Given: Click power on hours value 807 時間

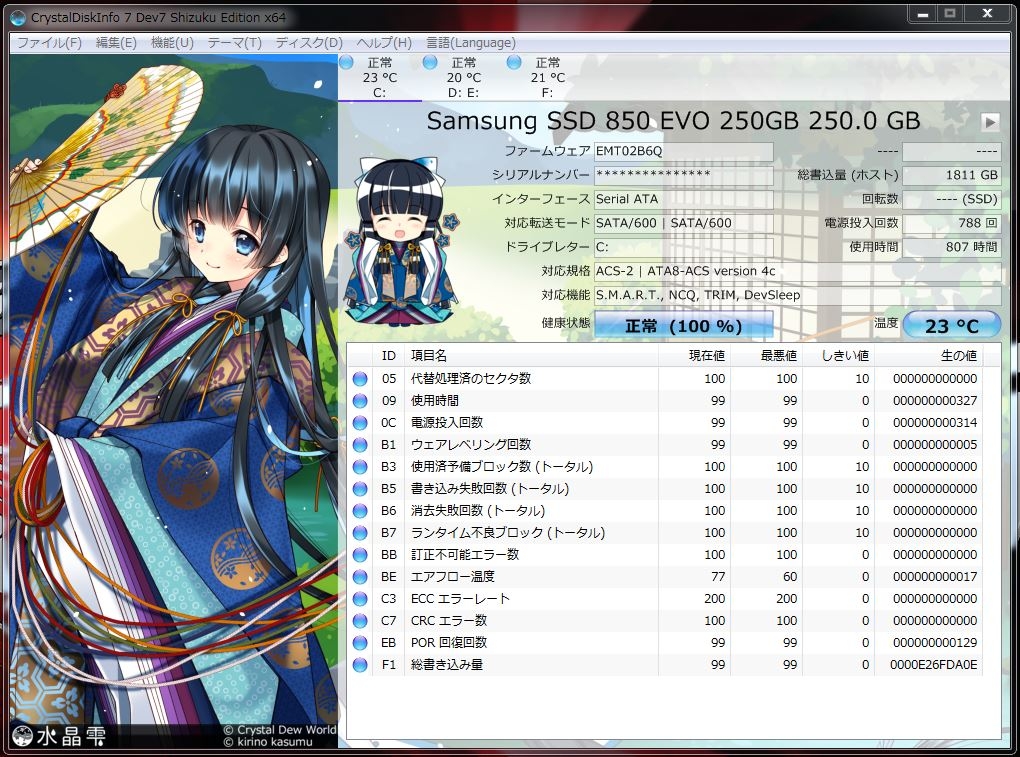Looking at the screenshot, I should 952,248.
